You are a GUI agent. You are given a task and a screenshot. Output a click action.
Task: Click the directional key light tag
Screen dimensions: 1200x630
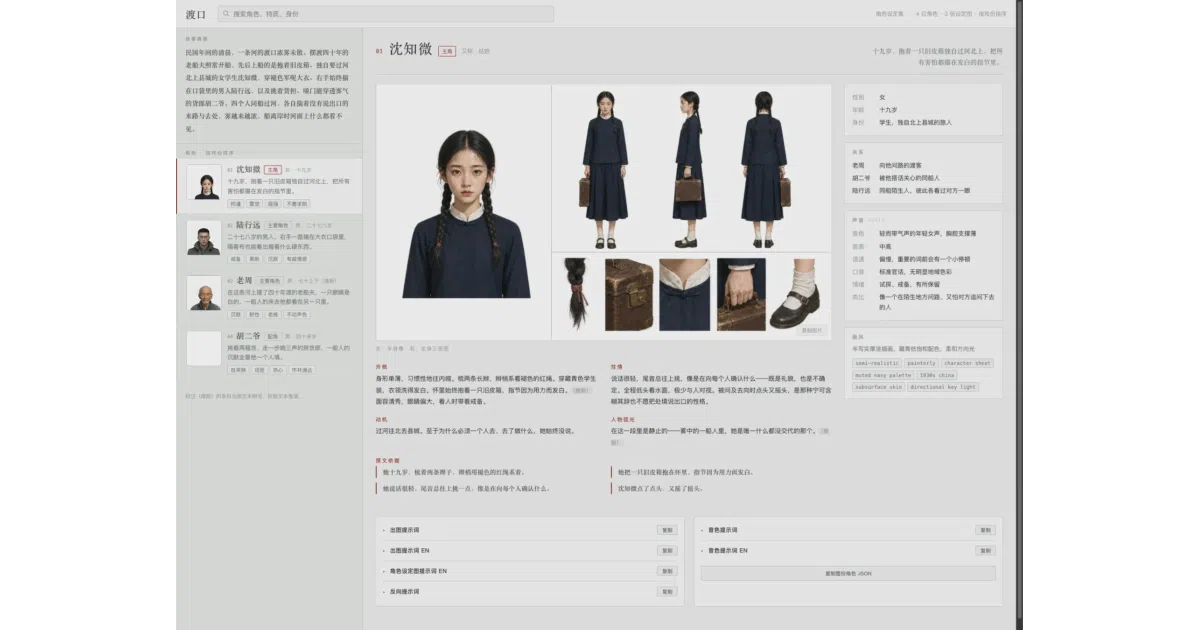pyautogui.click(x=943, y=387)
